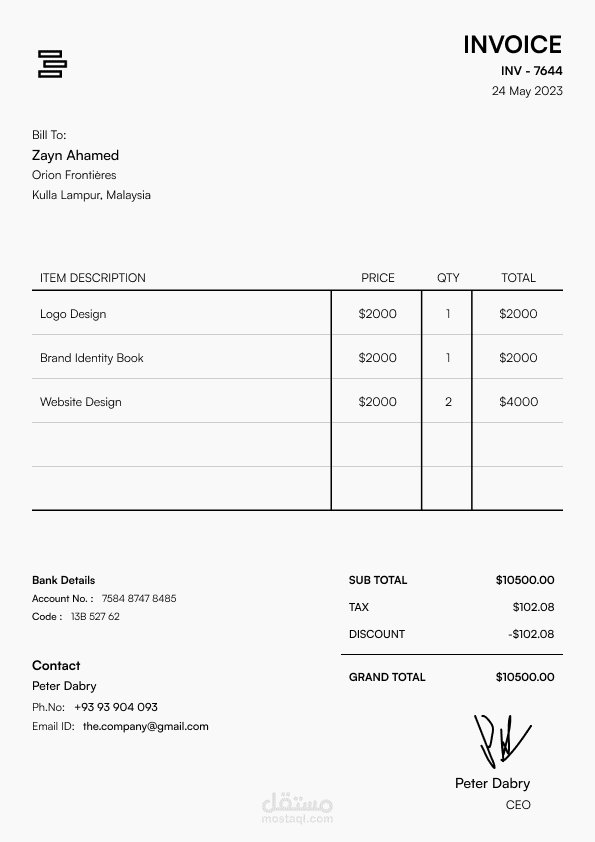Click the account number 7584 8747 8485
This screenshot has height=842, width=595.
point(139,598)
